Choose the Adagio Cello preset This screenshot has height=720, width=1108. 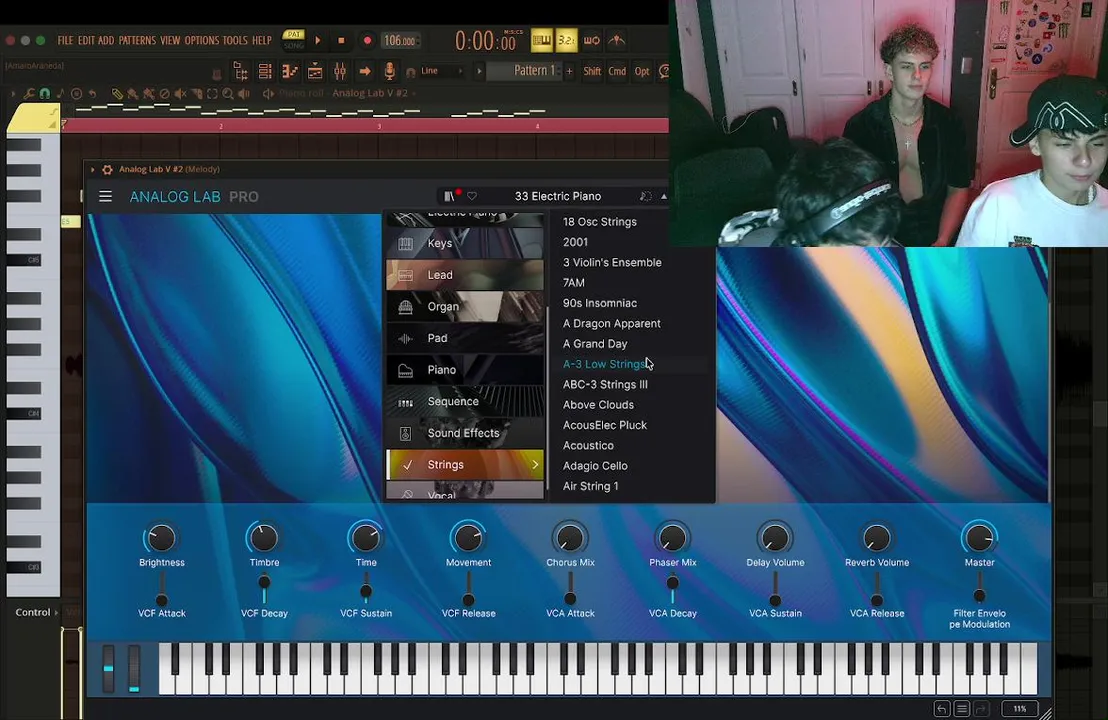tap(595, 466)
